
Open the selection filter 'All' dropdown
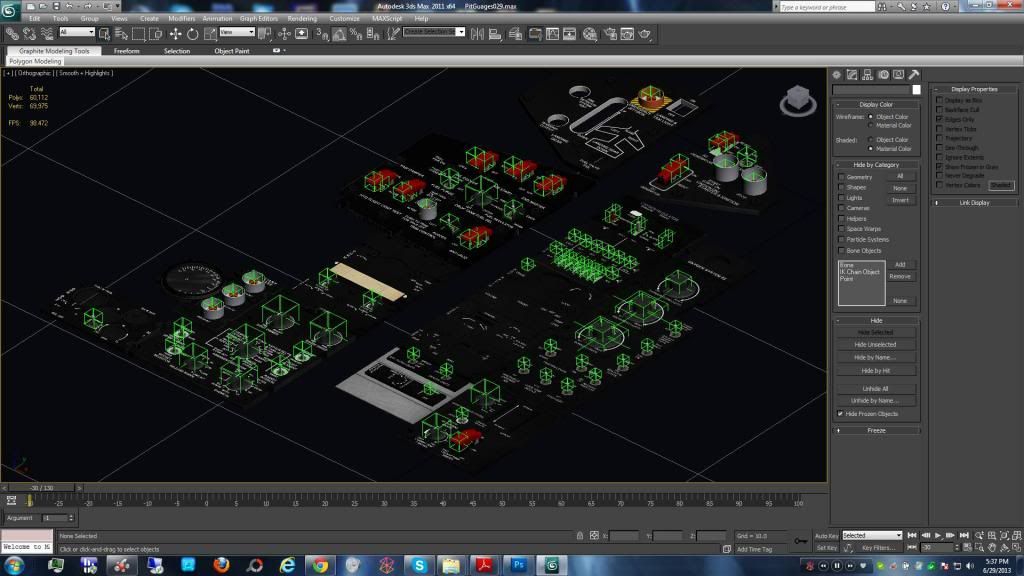click(77, 33)
